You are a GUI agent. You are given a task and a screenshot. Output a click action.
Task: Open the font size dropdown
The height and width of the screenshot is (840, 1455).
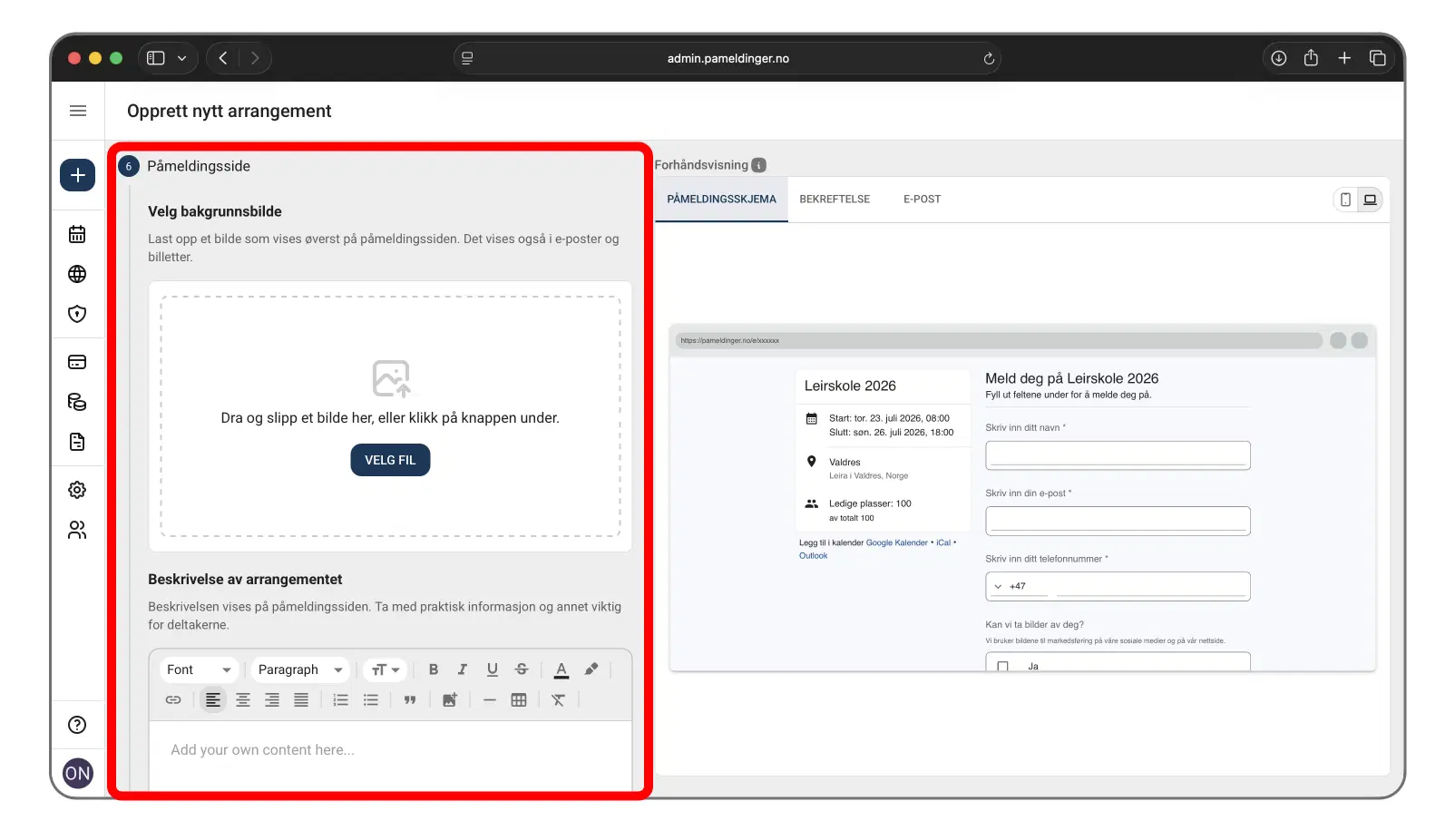[386, 669]
